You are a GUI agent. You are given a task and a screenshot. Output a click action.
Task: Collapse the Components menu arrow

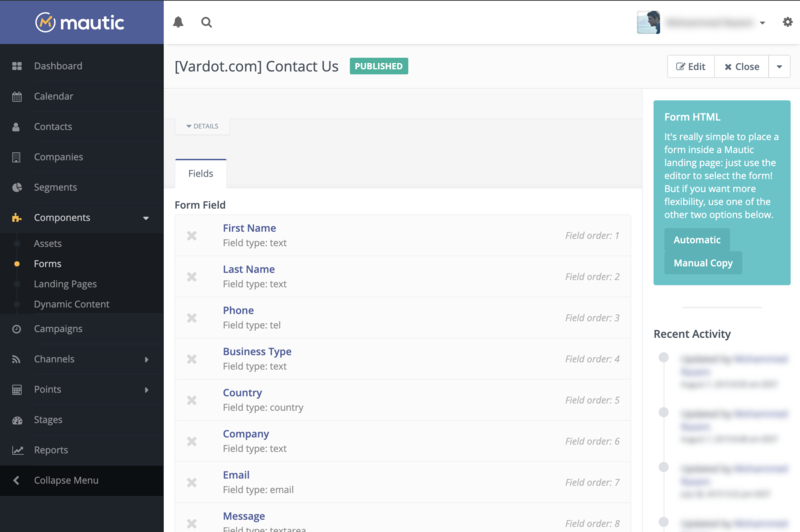(x=146, y=218)
